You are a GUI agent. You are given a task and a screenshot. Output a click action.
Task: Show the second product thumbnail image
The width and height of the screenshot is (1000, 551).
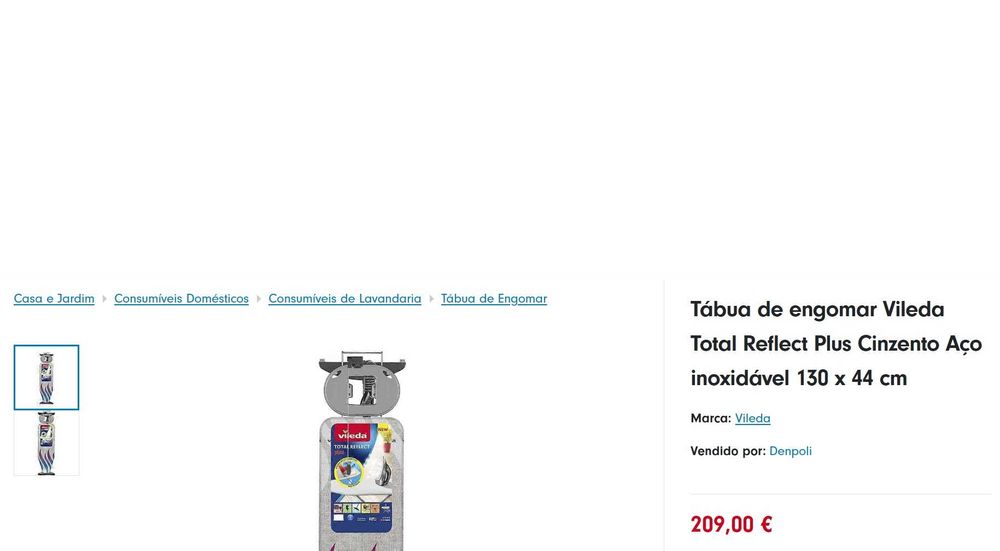[47, 443]
